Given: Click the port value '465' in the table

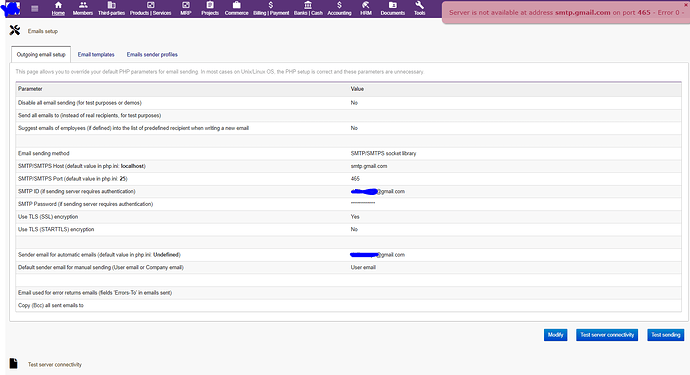Looking at the screenshot, I should pos(355,179).
